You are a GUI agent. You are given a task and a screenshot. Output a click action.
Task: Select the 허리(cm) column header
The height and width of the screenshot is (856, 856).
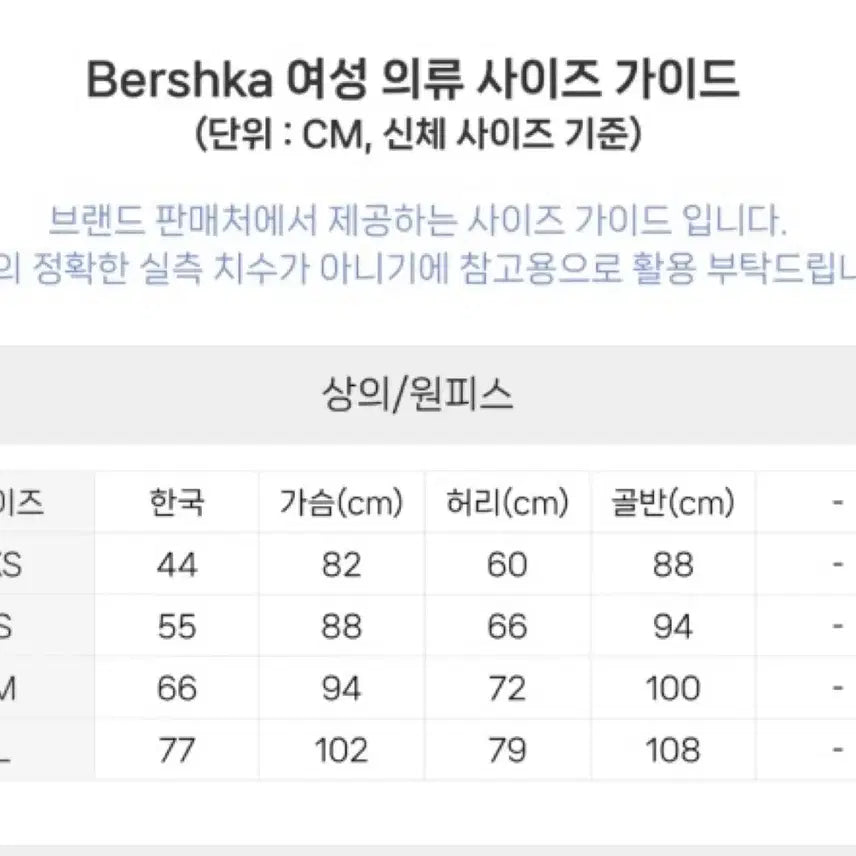[507, 502]
